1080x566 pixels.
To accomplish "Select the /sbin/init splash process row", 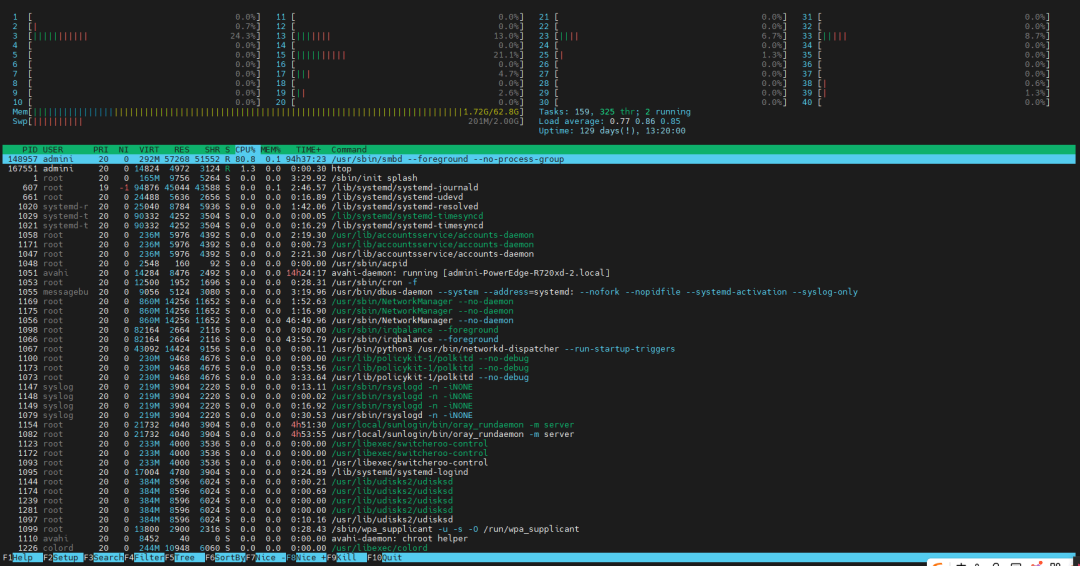I will point(539,178).
